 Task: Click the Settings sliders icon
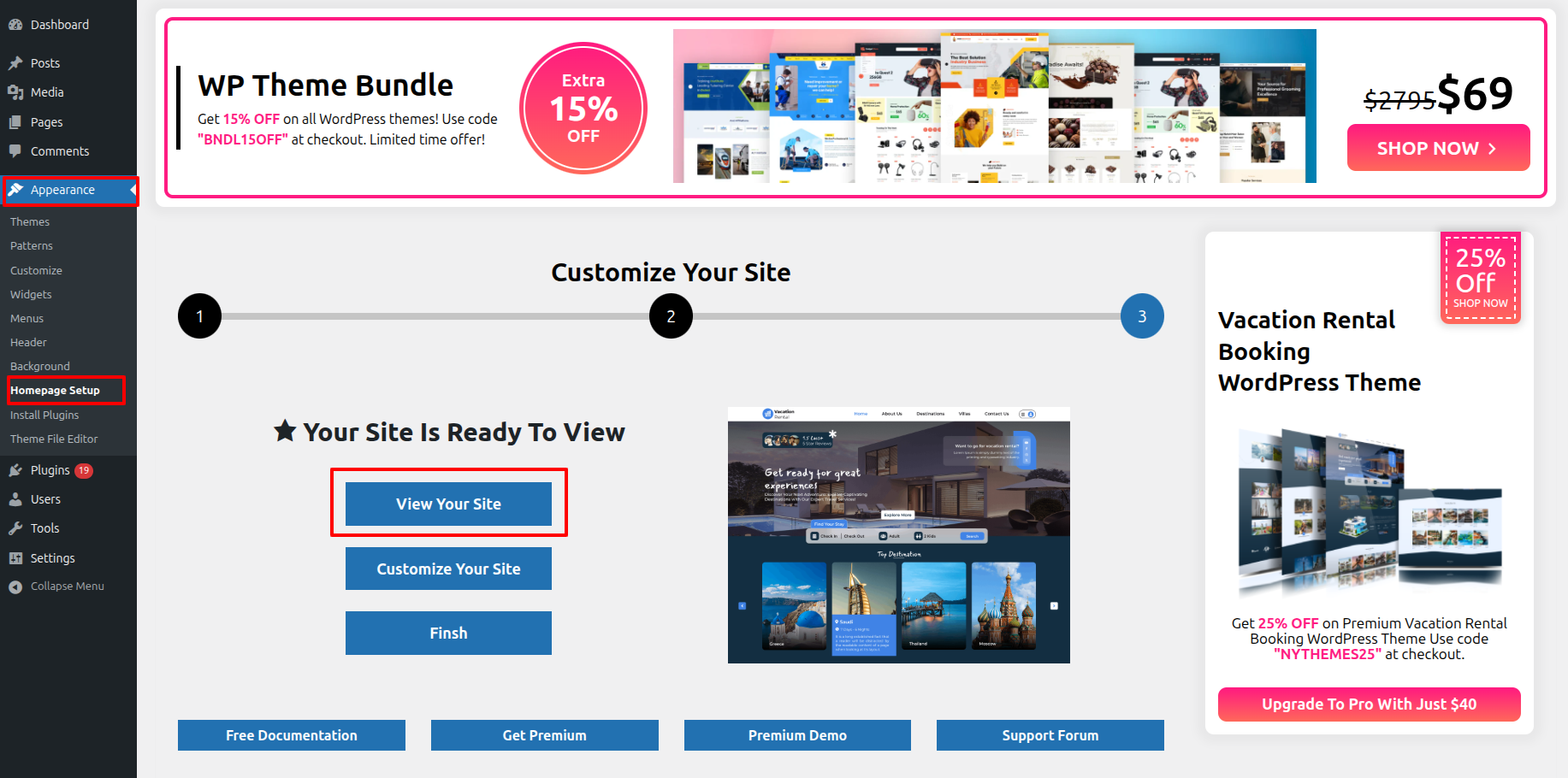[15, 558]
